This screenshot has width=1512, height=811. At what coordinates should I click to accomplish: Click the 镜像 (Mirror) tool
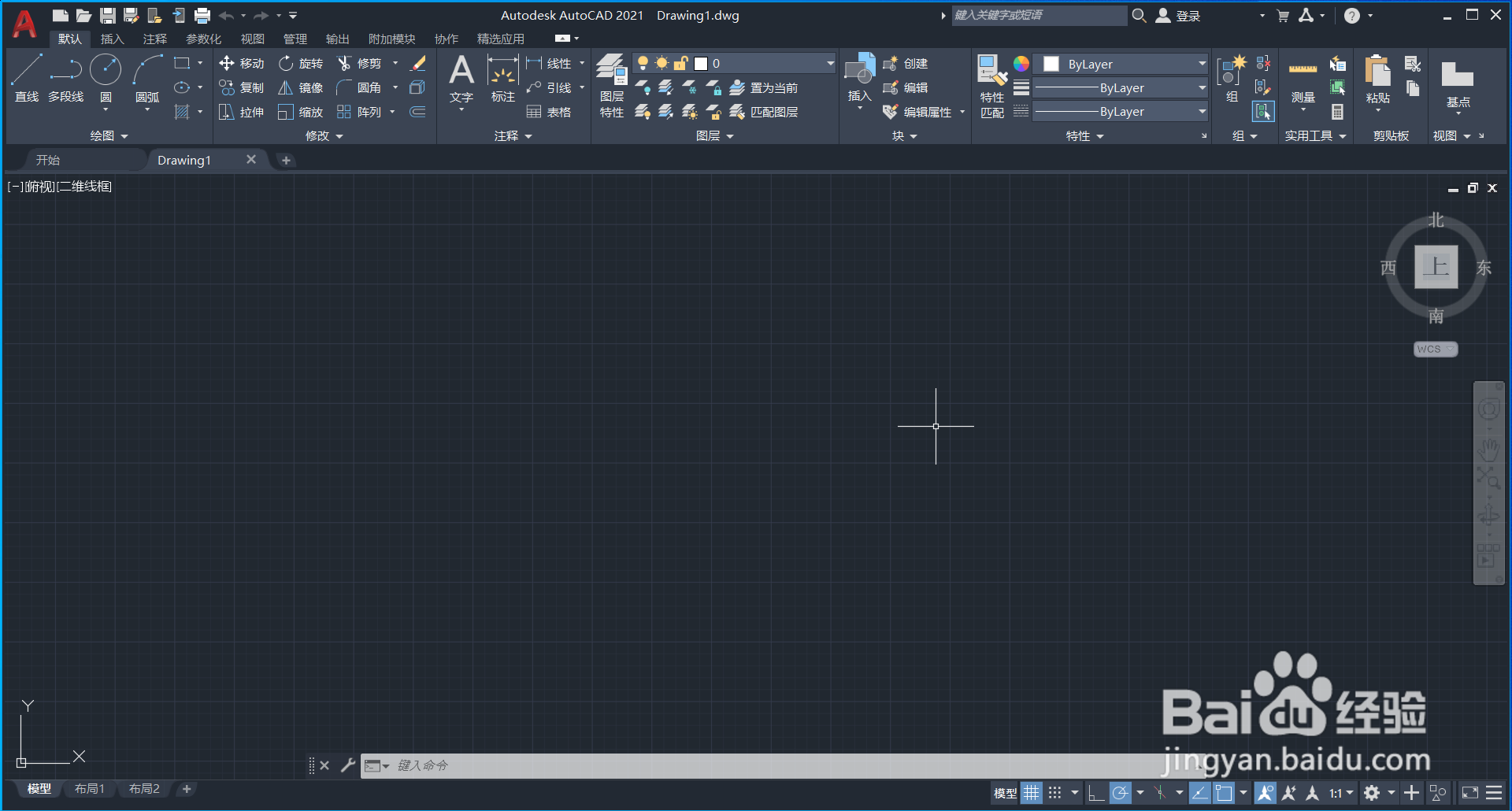(301, 87)
